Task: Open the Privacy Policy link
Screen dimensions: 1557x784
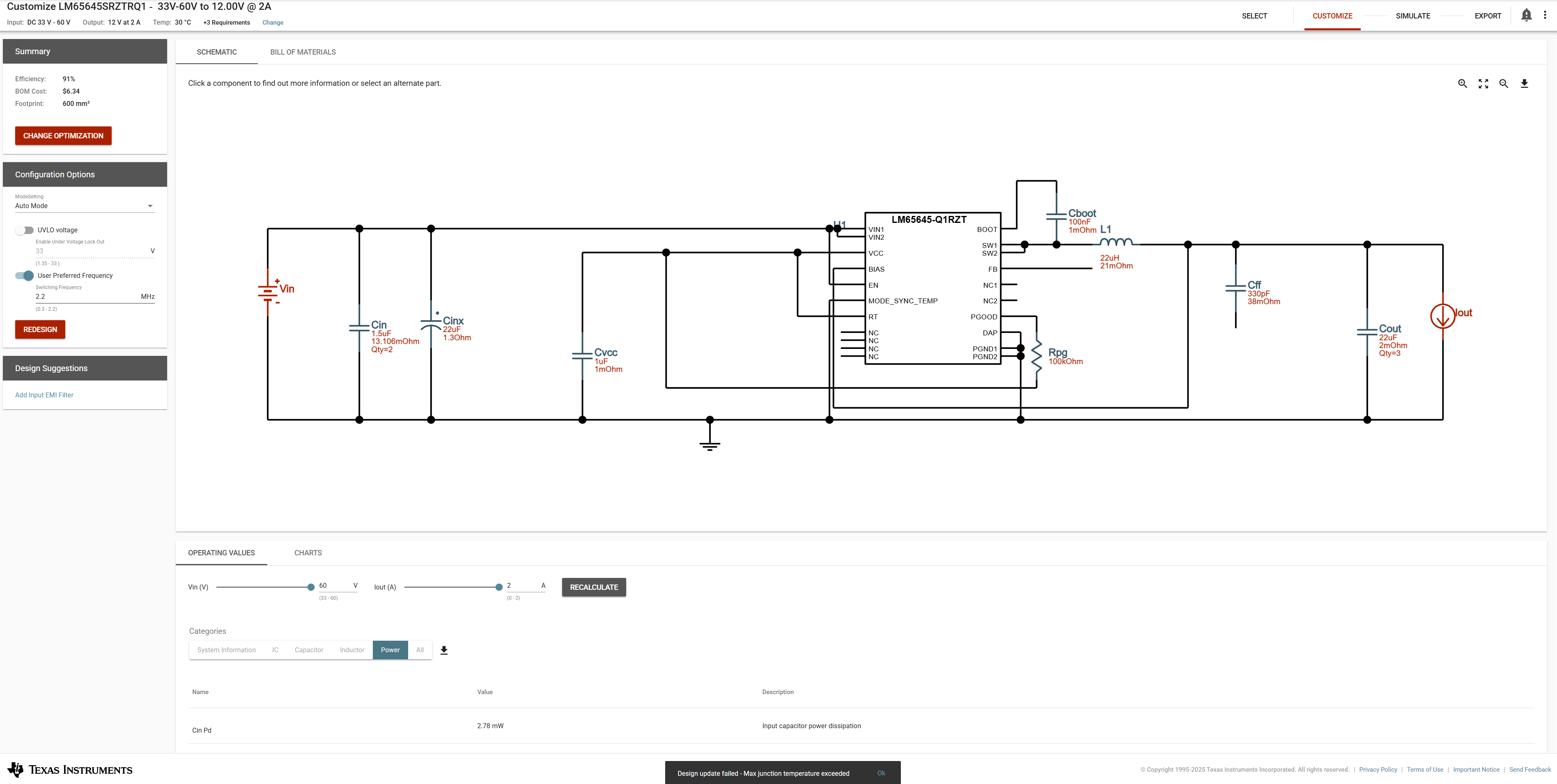Action: [1378, 770]
